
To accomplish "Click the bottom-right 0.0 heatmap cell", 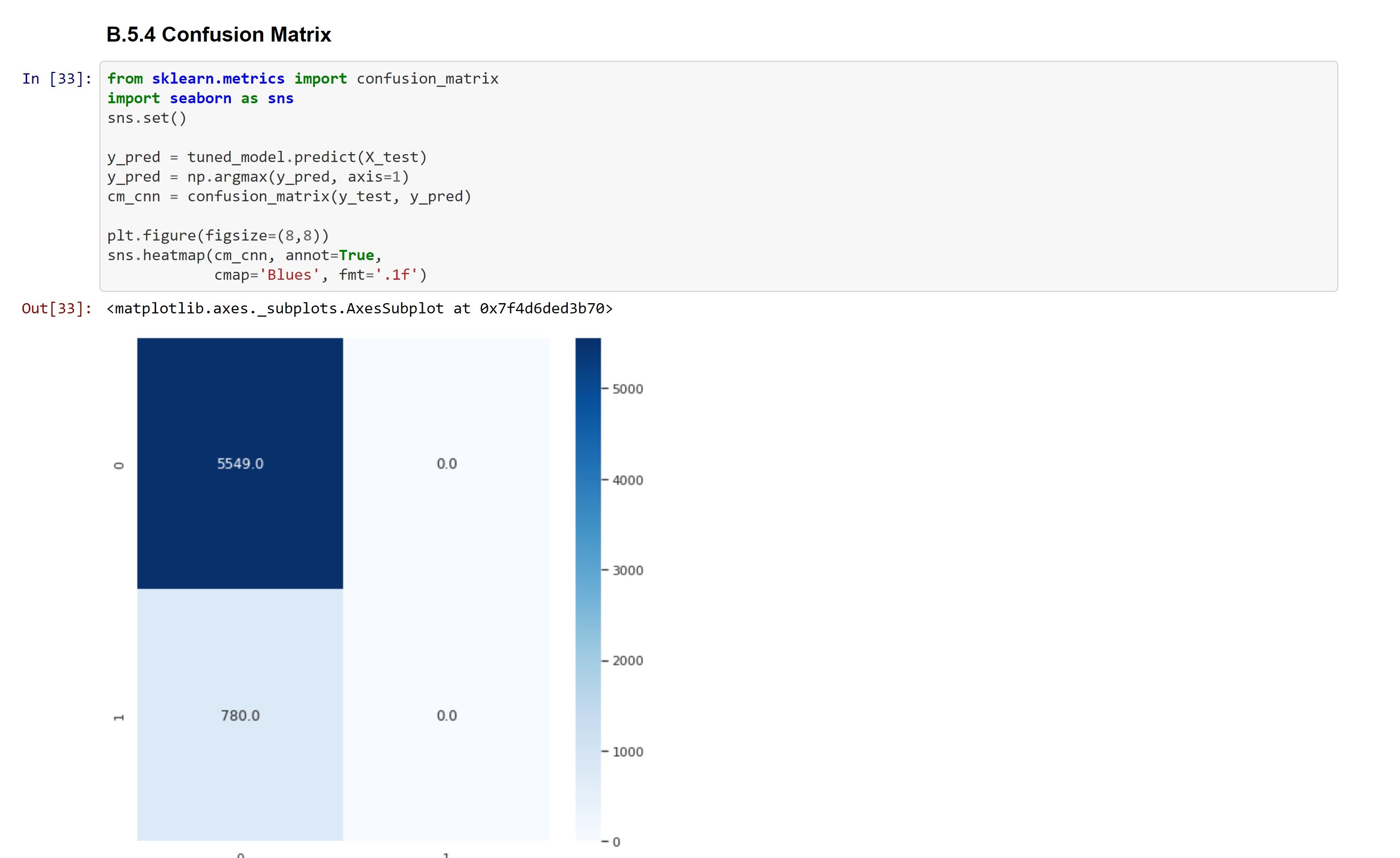I will tap(447, 716).
